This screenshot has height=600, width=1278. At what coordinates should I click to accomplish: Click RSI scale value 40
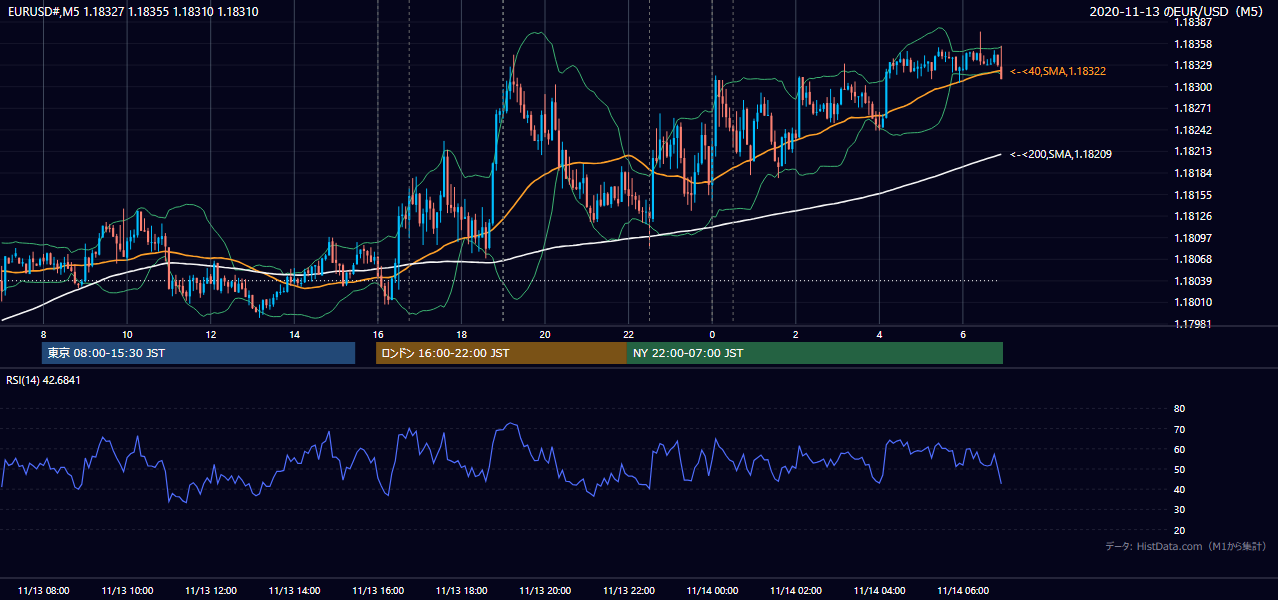[x=1179, y=489]
